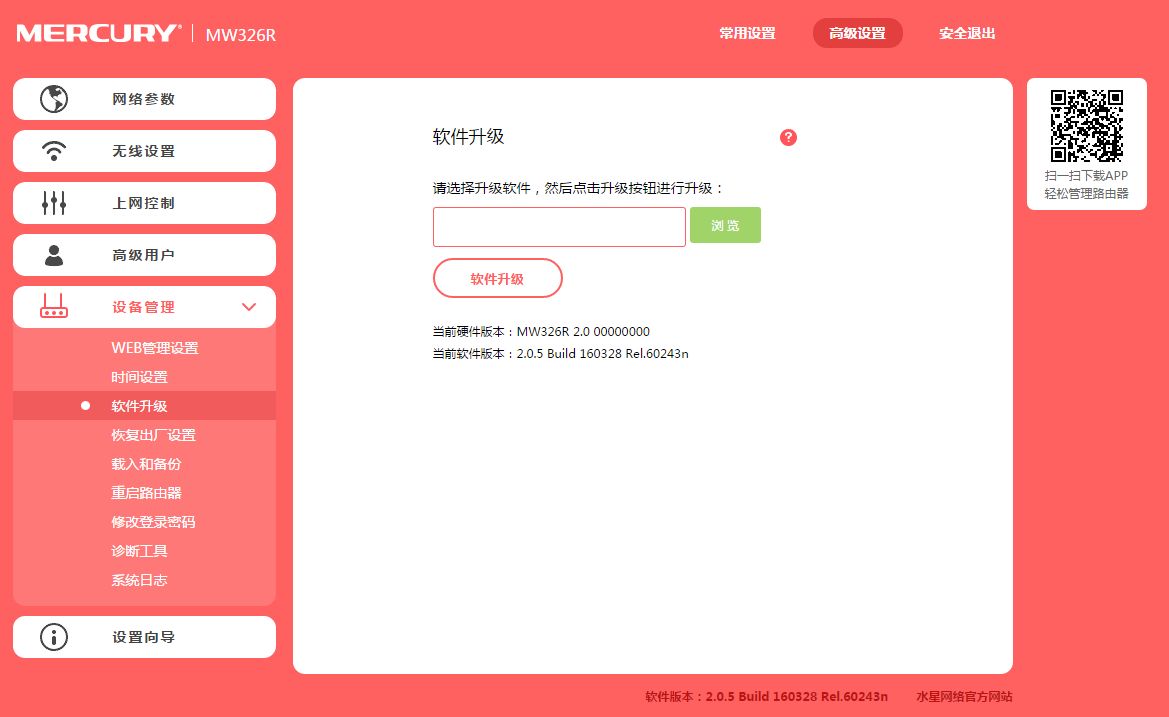1169x717 pixels.
Task: Click the 轻松管理路由器 caption
Action: (1086, 194)
